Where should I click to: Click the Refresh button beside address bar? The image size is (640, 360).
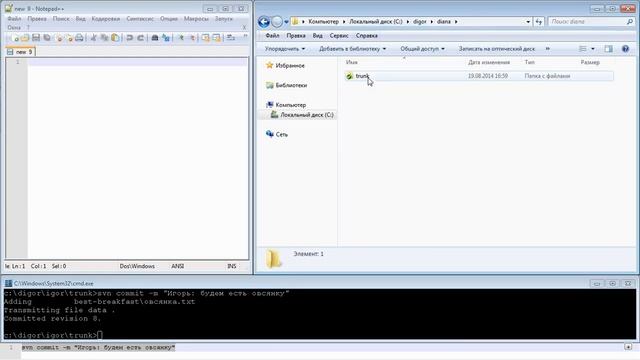point(539,22)
